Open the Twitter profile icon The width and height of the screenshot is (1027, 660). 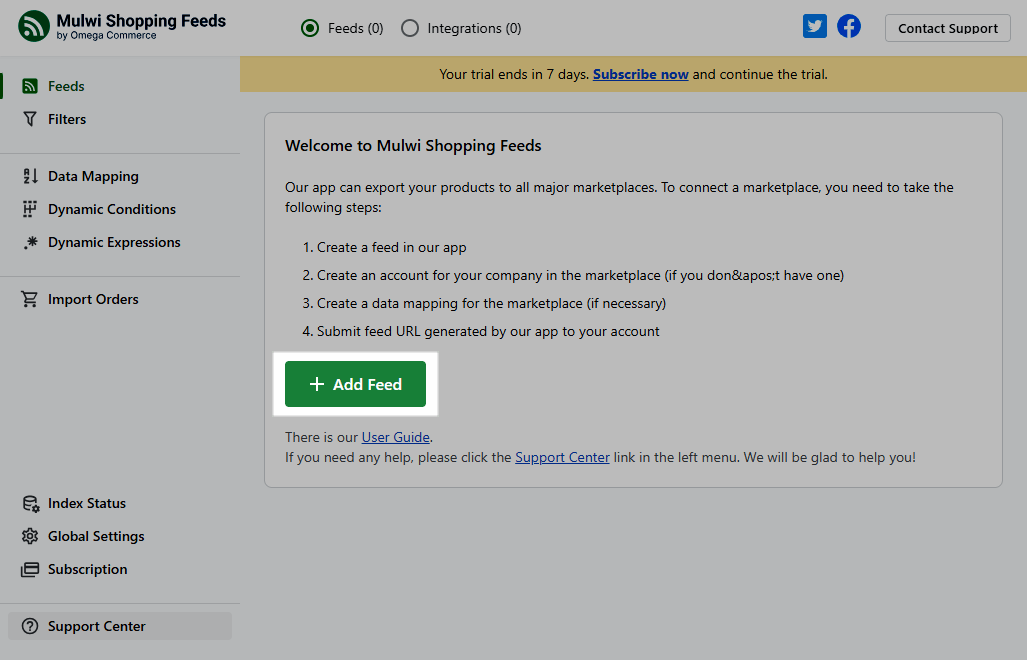click(x=815, y=27)
